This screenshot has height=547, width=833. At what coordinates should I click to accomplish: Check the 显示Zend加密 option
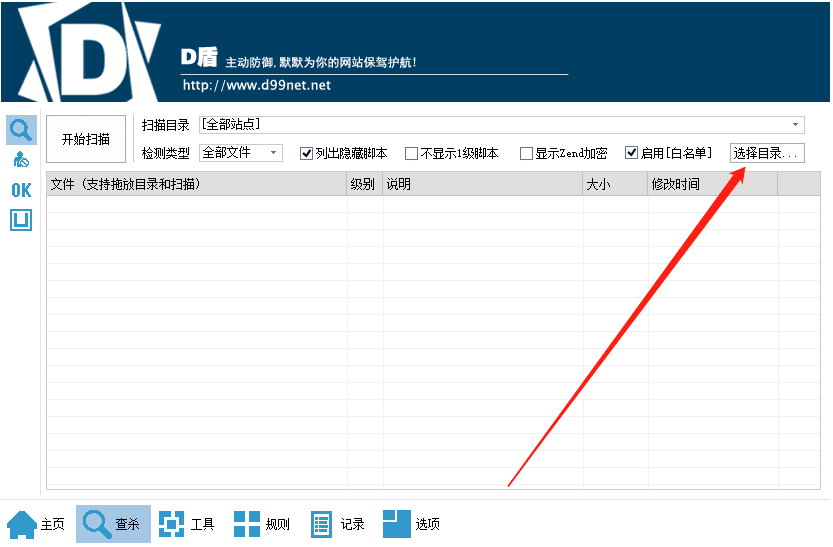[x=526, y=154]
